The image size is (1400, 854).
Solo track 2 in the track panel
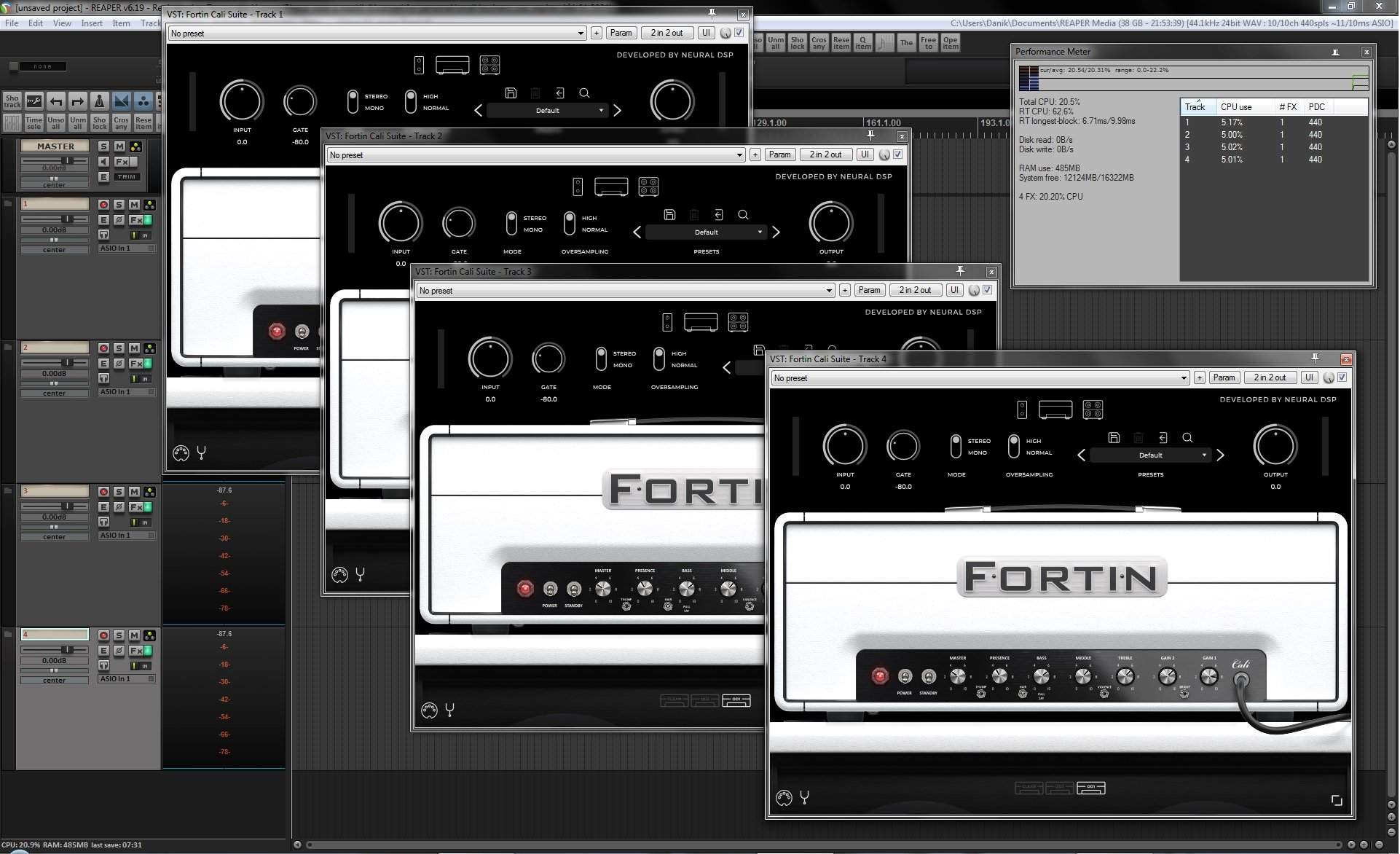click(x=119, y=348)
